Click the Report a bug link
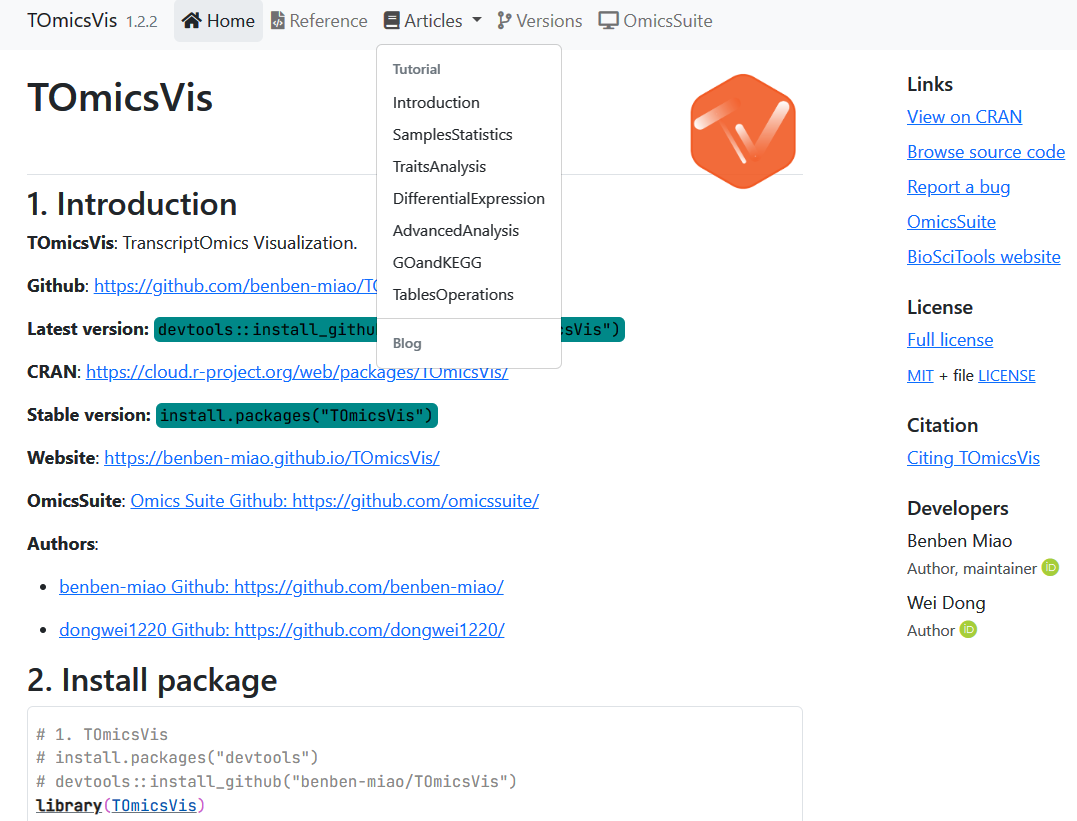 click(x=958, y=187)
